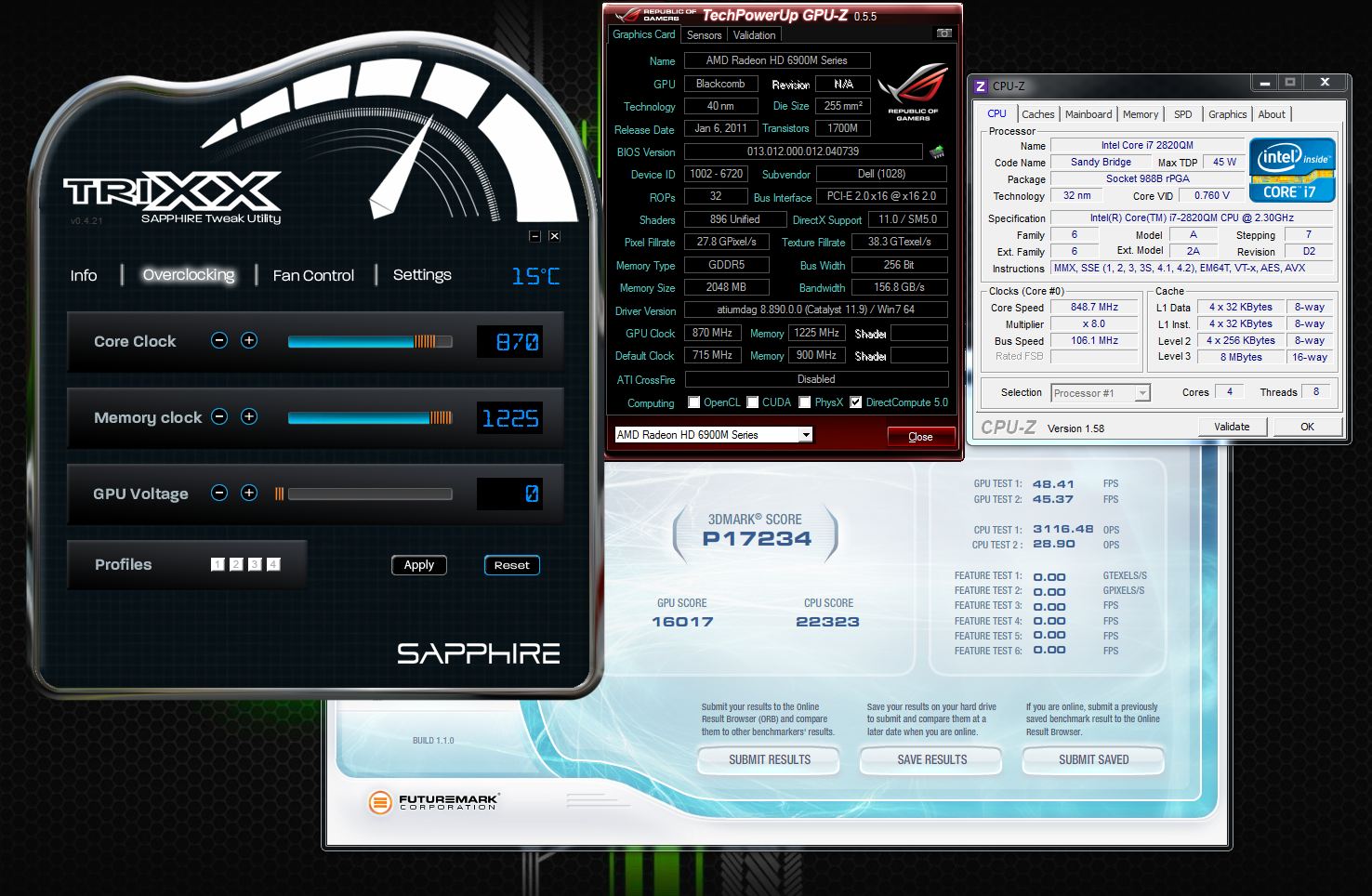Decrease Core Clock with minus button
This screenshot has height=896, width=1372.
tap(219, 340)
